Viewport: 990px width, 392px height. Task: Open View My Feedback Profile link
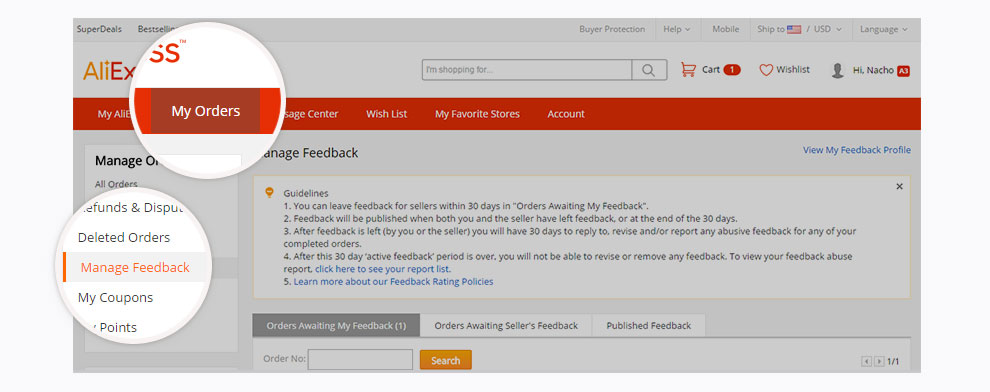coord(857,150)
